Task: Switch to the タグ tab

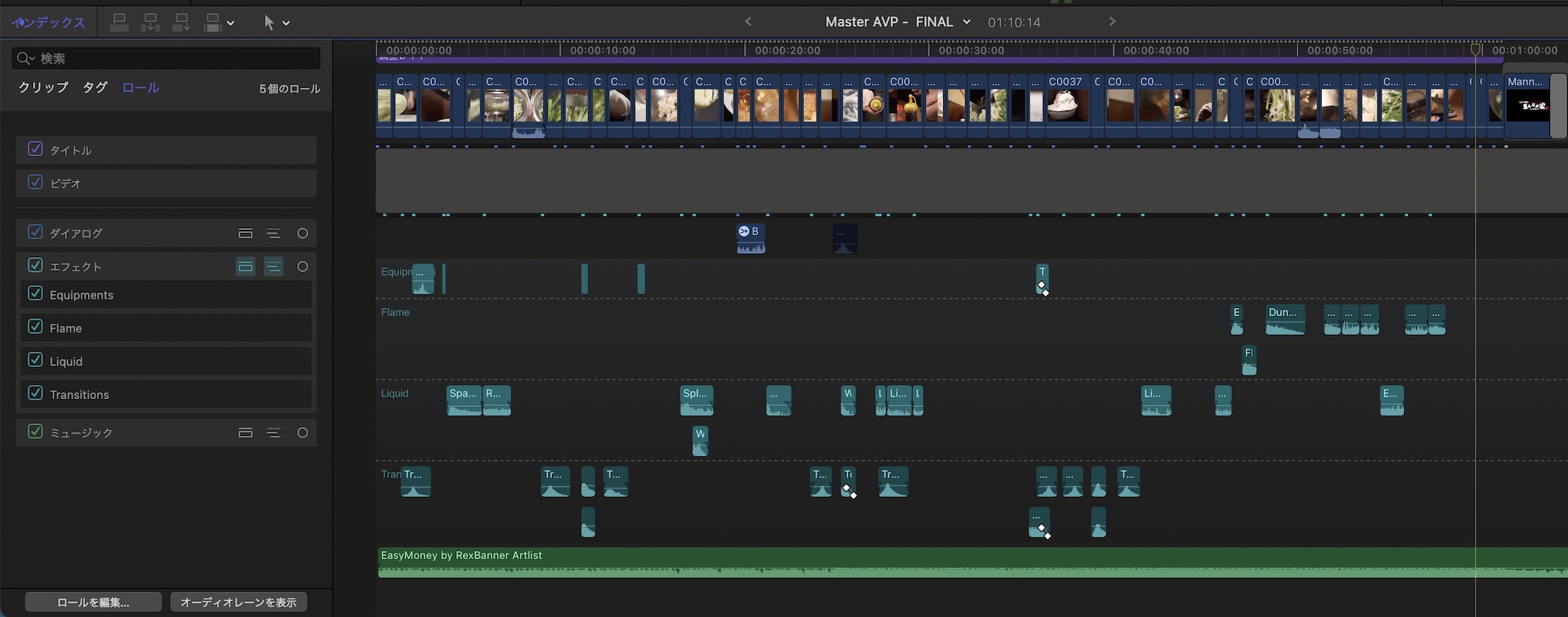Action: pos(95,88)
